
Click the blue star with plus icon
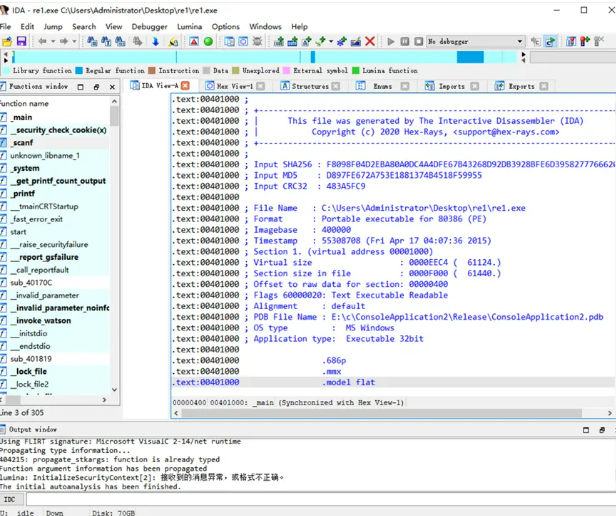341,41
